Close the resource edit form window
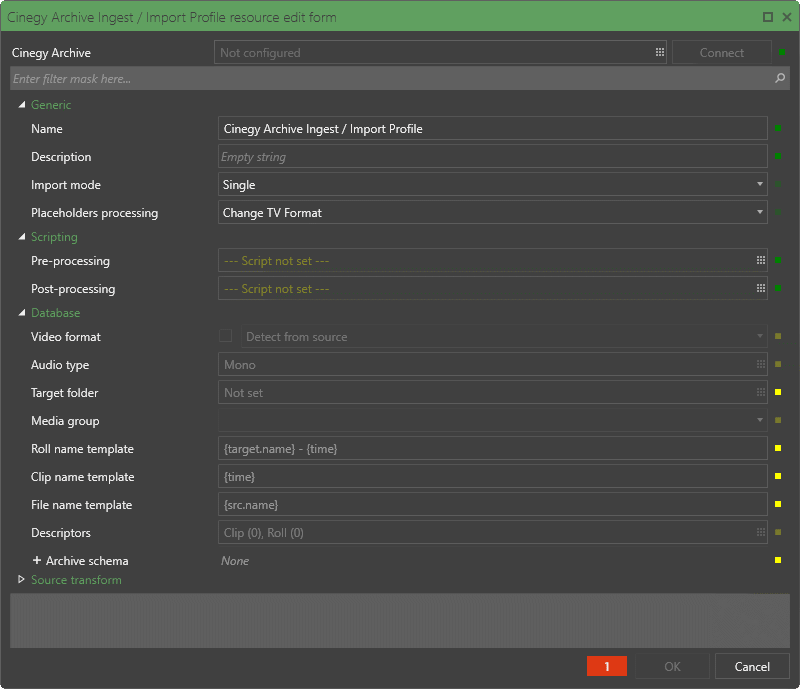Image resolution: width=800 pixels, height=689 pixels. (x=787, y=17)
